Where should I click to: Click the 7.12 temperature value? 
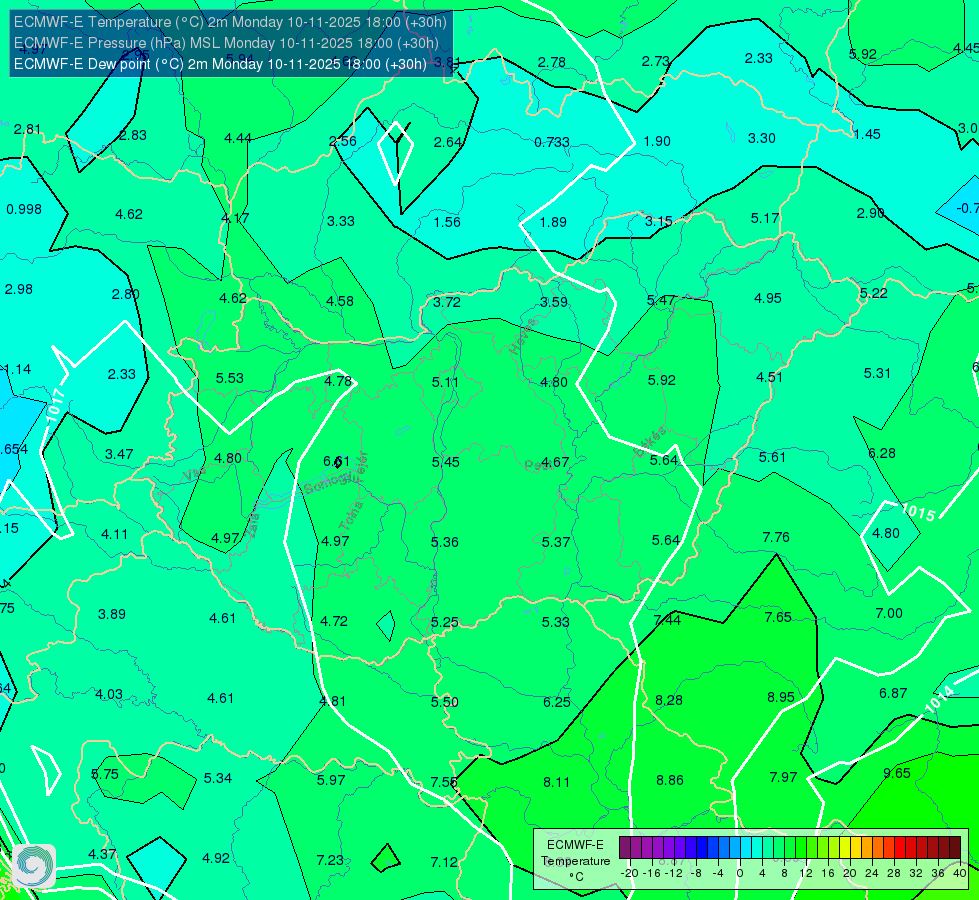(x=445, y=863)
